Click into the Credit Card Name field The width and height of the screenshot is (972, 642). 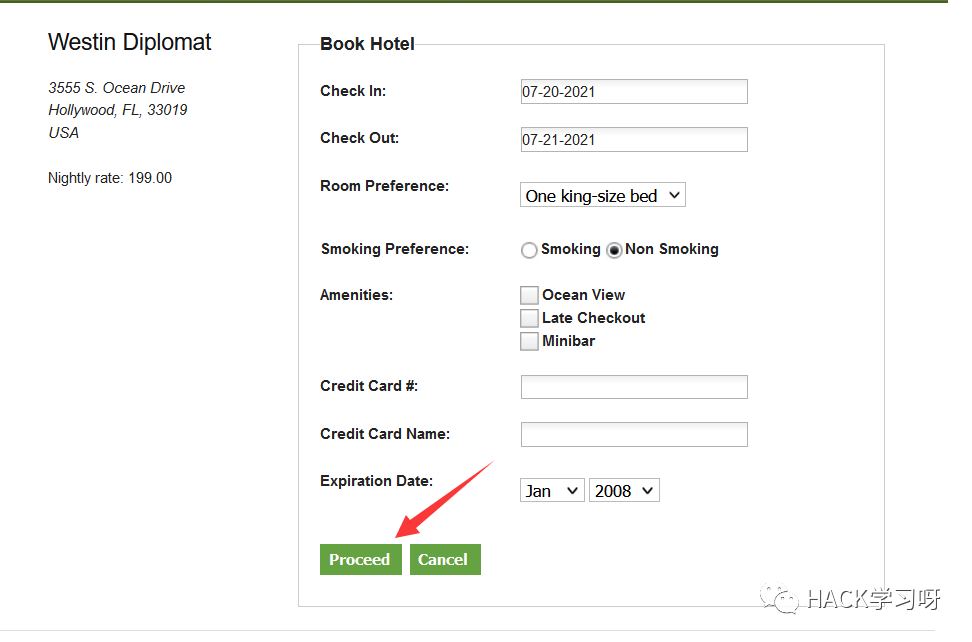[634, 434]
